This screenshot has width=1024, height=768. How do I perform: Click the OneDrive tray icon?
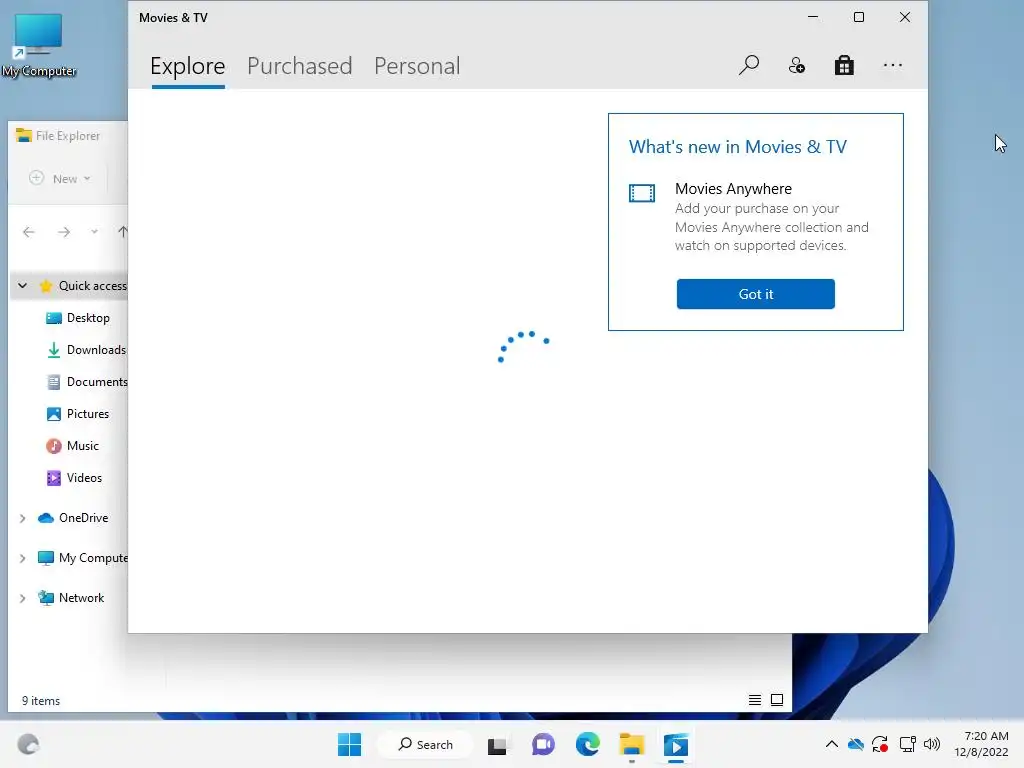pyautogui.click(x=856, y=744)
